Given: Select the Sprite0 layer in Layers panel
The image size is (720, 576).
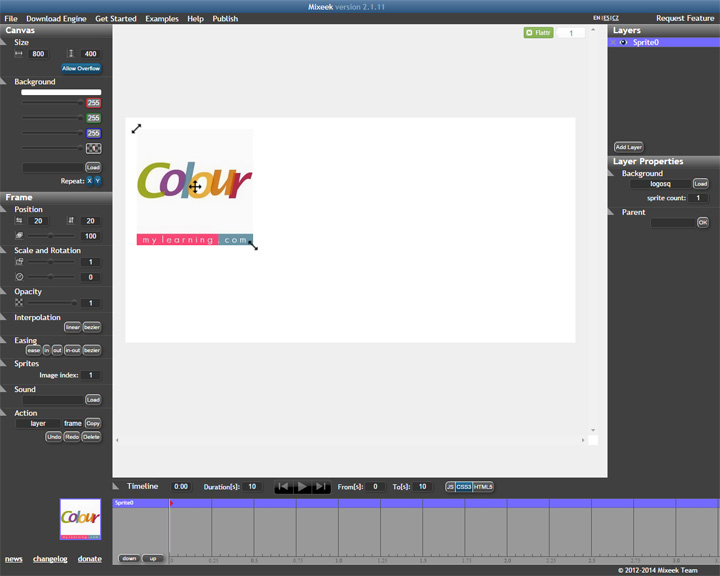Looking at the screenshot, I should pos(664,42).
